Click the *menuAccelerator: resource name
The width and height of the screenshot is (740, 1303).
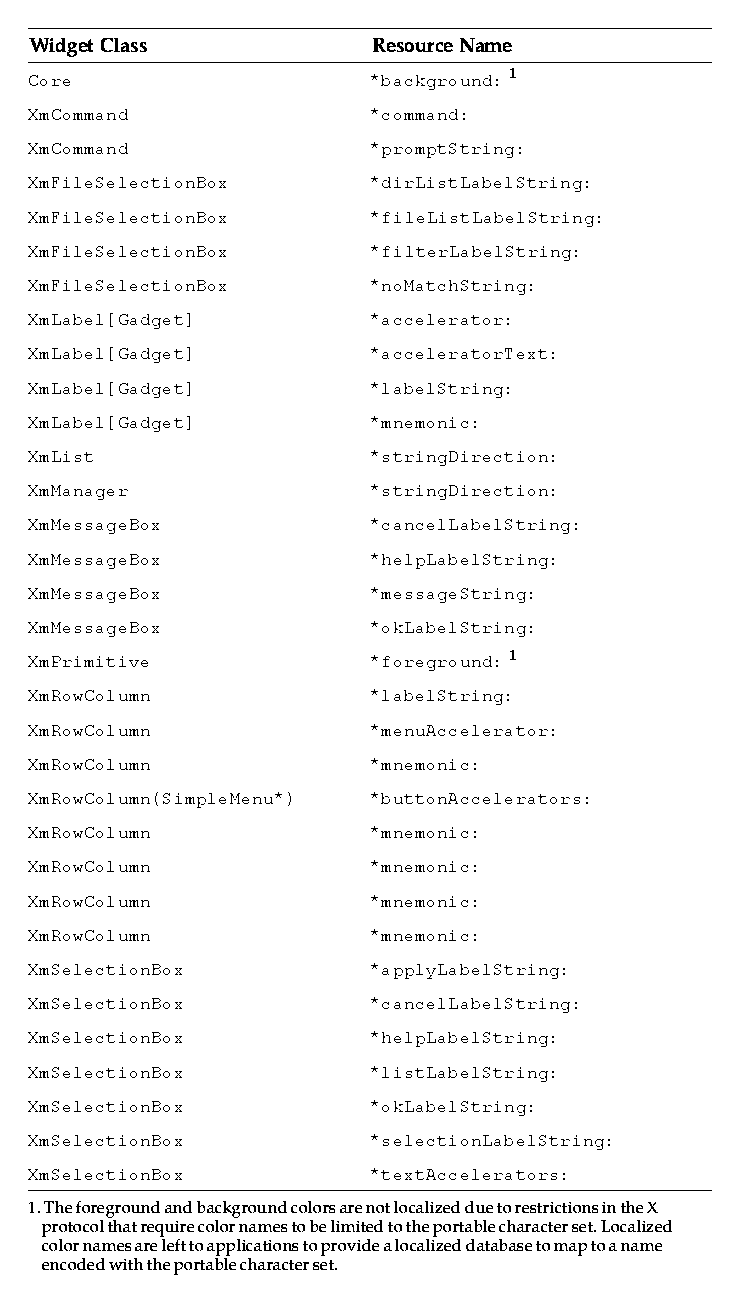pyautogui.click(x=463, y=731)
